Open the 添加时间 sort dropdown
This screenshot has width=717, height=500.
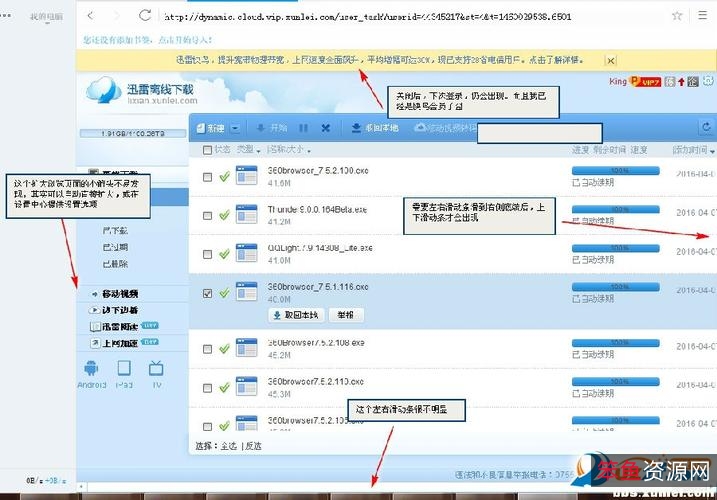[x=693, y=150]
